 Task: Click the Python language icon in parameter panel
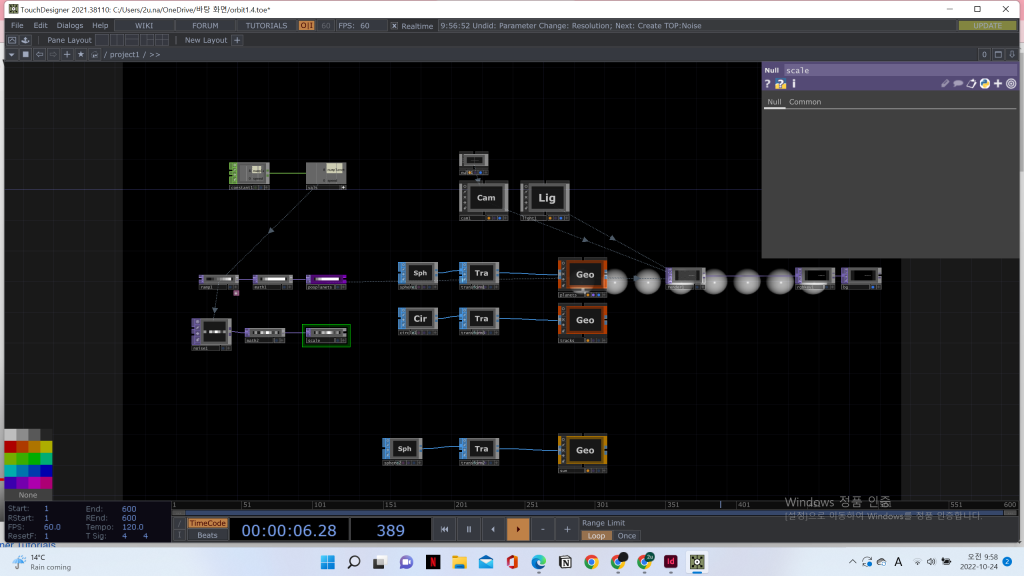point(985,84)
